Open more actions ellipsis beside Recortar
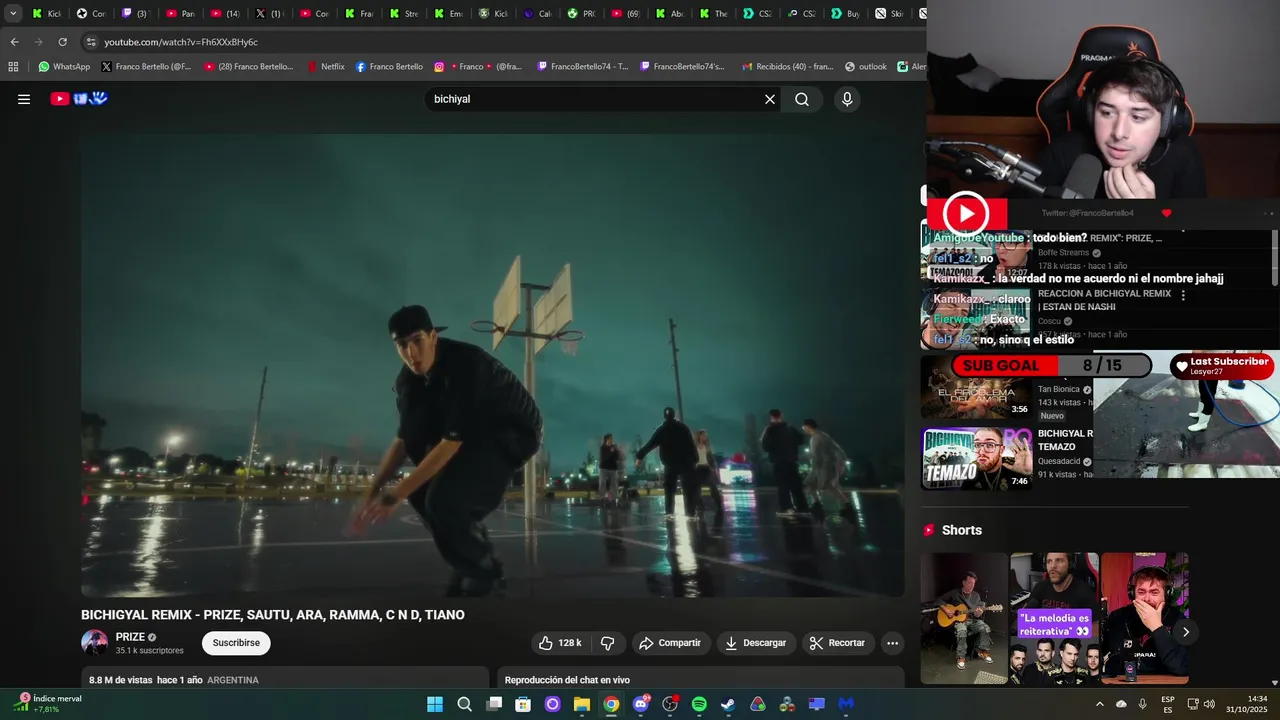 (893, 643)
